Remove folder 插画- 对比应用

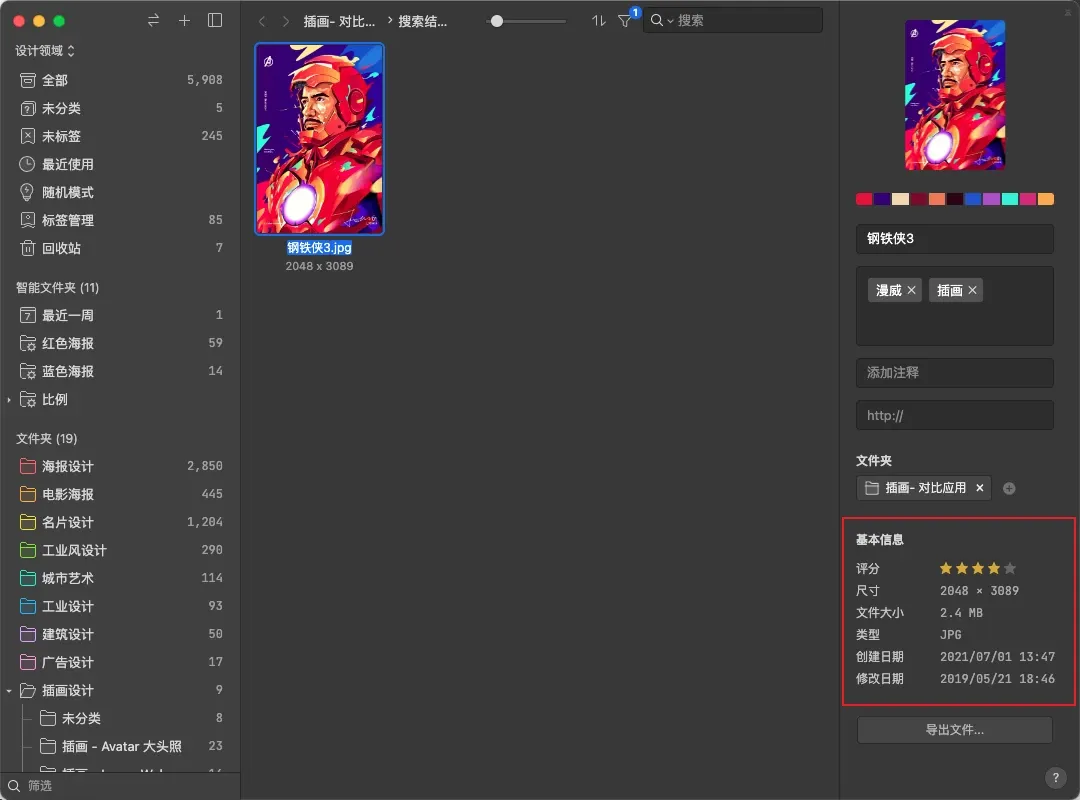[979, 488]
